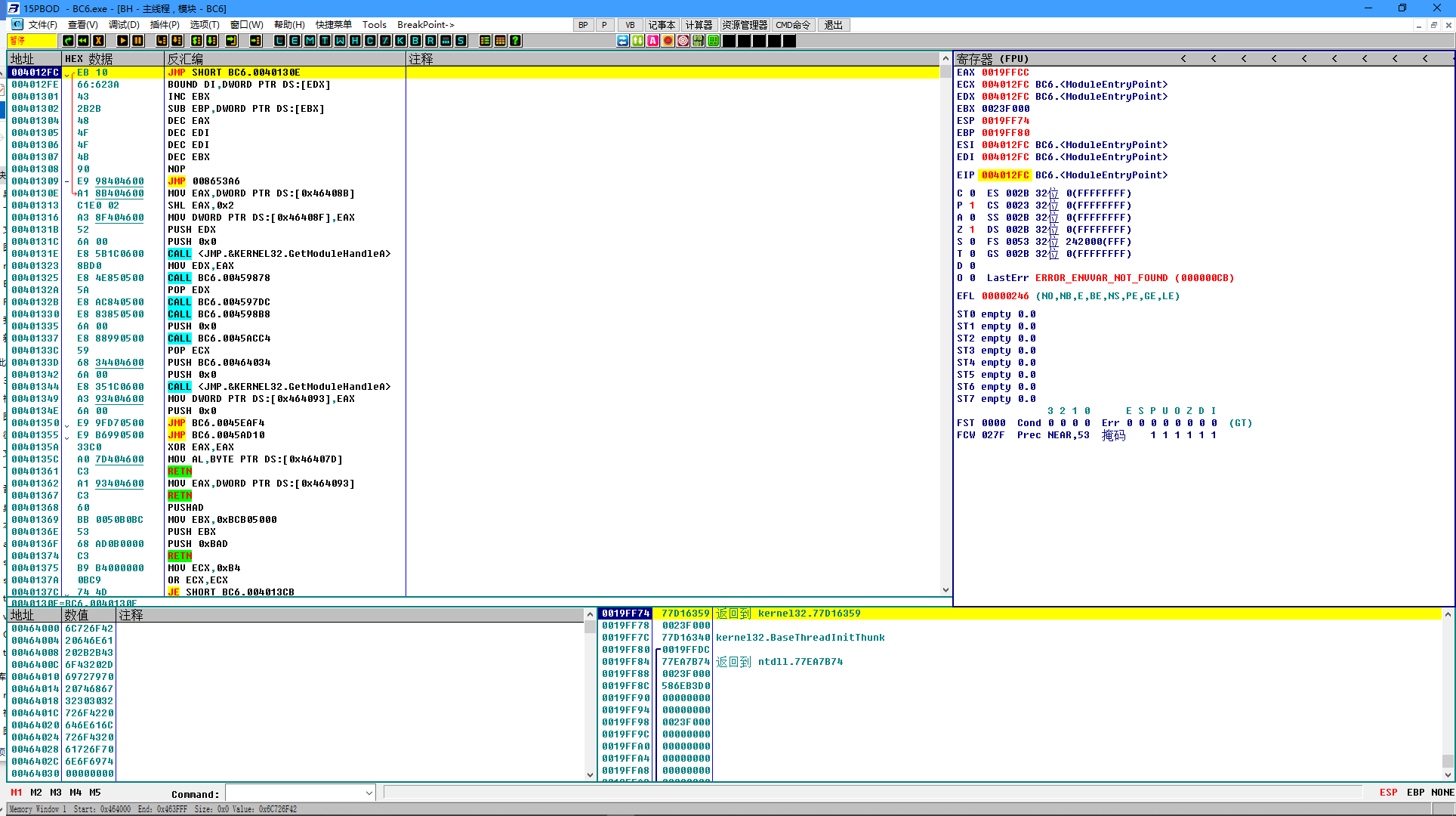The width and height of the screenshot is (1456, 816).
Task: Click the help question mark toolbar icon
Action: point(515,41)
